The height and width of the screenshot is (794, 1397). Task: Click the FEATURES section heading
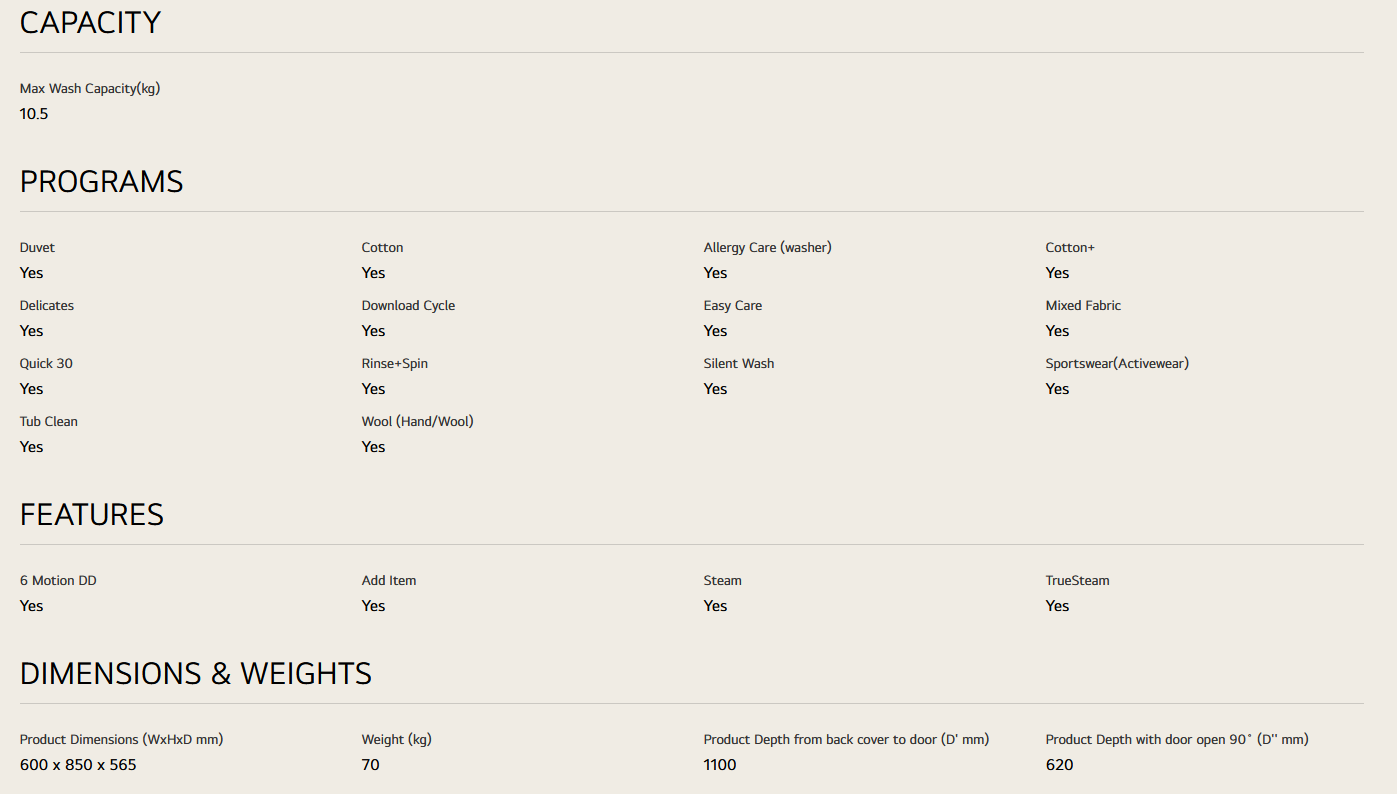tap(92, 515)
